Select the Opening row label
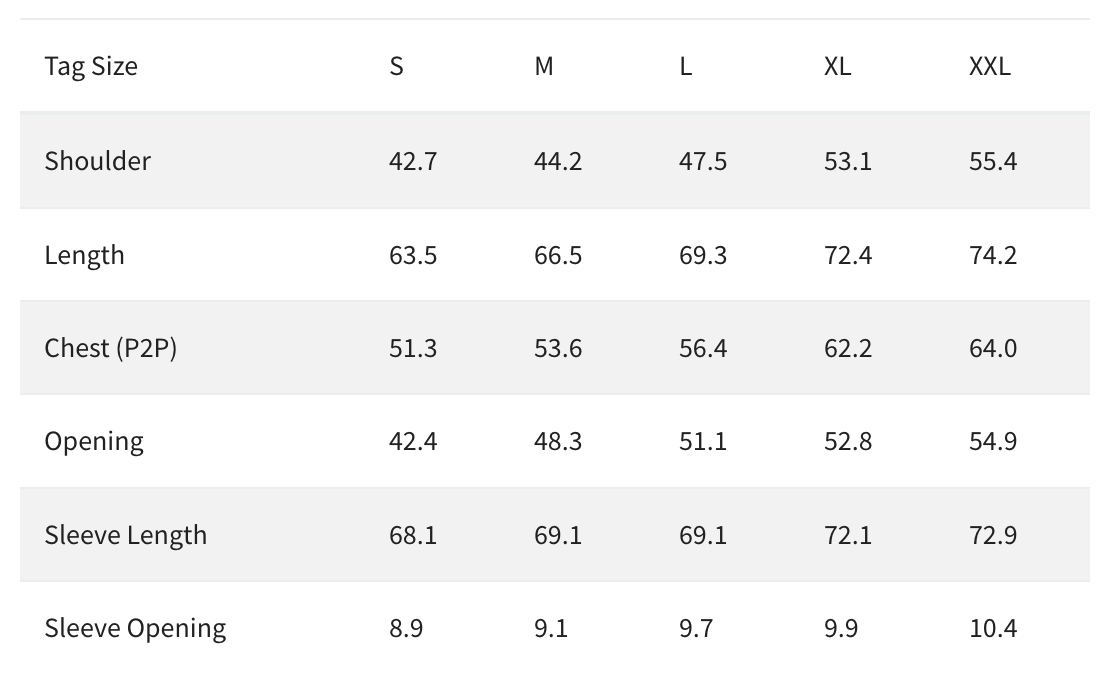The width and height of the screenshot is (1100, 680). [94, 441]
